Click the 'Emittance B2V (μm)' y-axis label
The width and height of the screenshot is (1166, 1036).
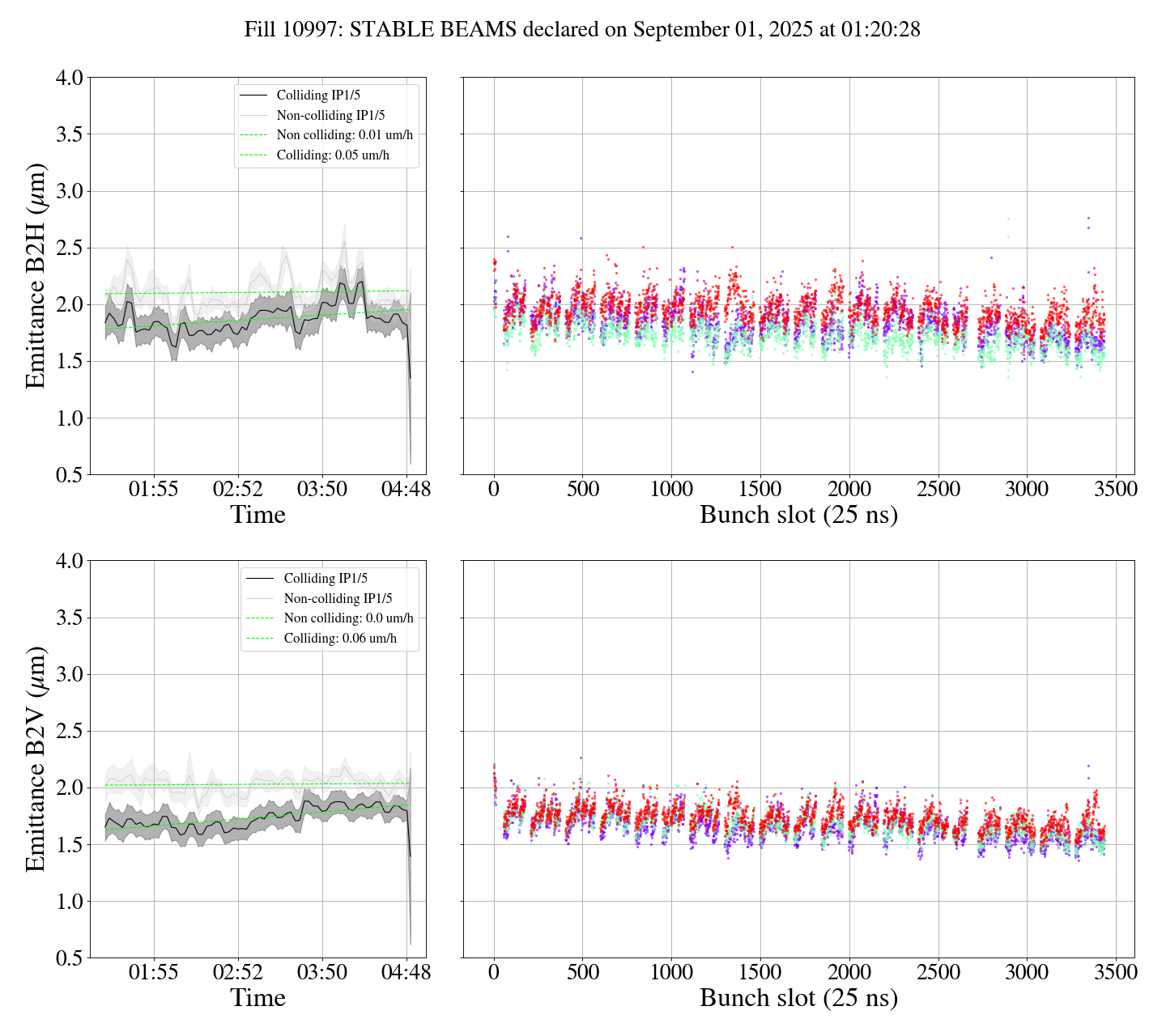pos(36,758)
